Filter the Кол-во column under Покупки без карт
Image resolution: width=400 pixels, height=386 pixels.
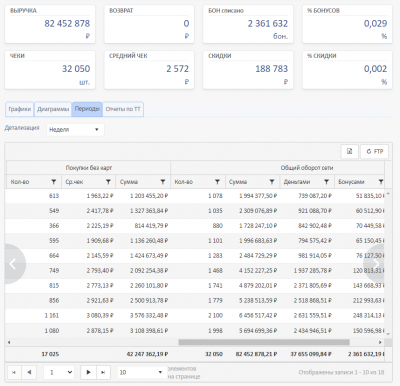tap(53, 182)
